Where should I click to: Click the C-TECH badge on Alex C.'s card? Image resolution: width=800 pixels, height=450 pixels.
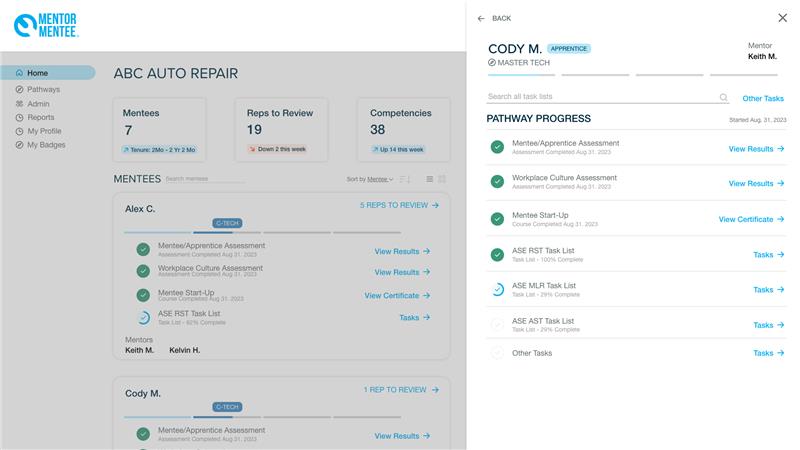coord(227,223)
